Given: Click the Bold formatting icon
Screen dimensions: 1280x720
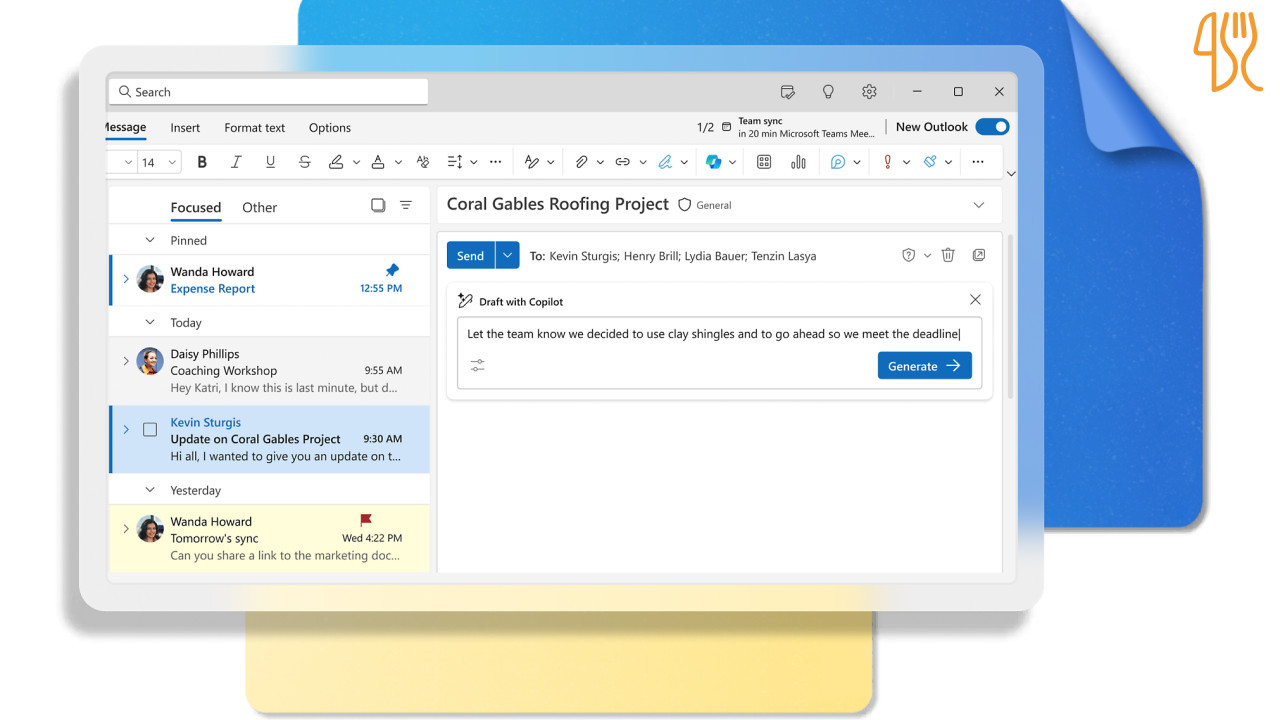Looking at the screenshot, I should (202, 162).
